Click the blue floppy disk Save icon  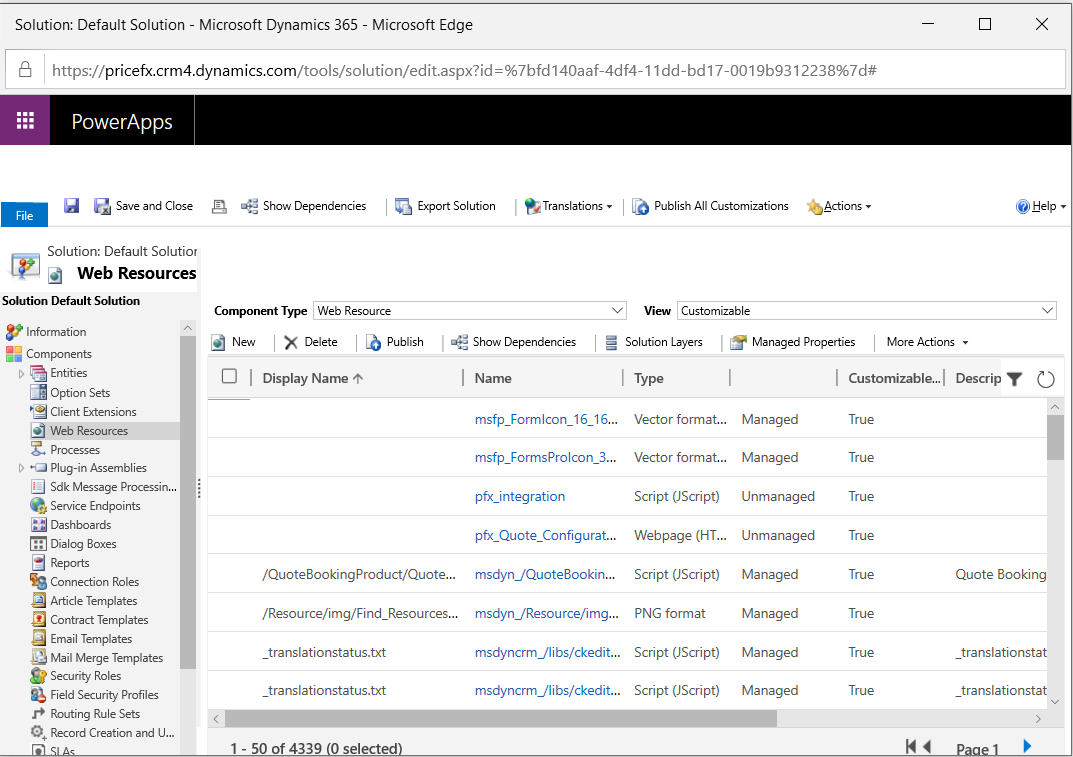coord(72,206)
